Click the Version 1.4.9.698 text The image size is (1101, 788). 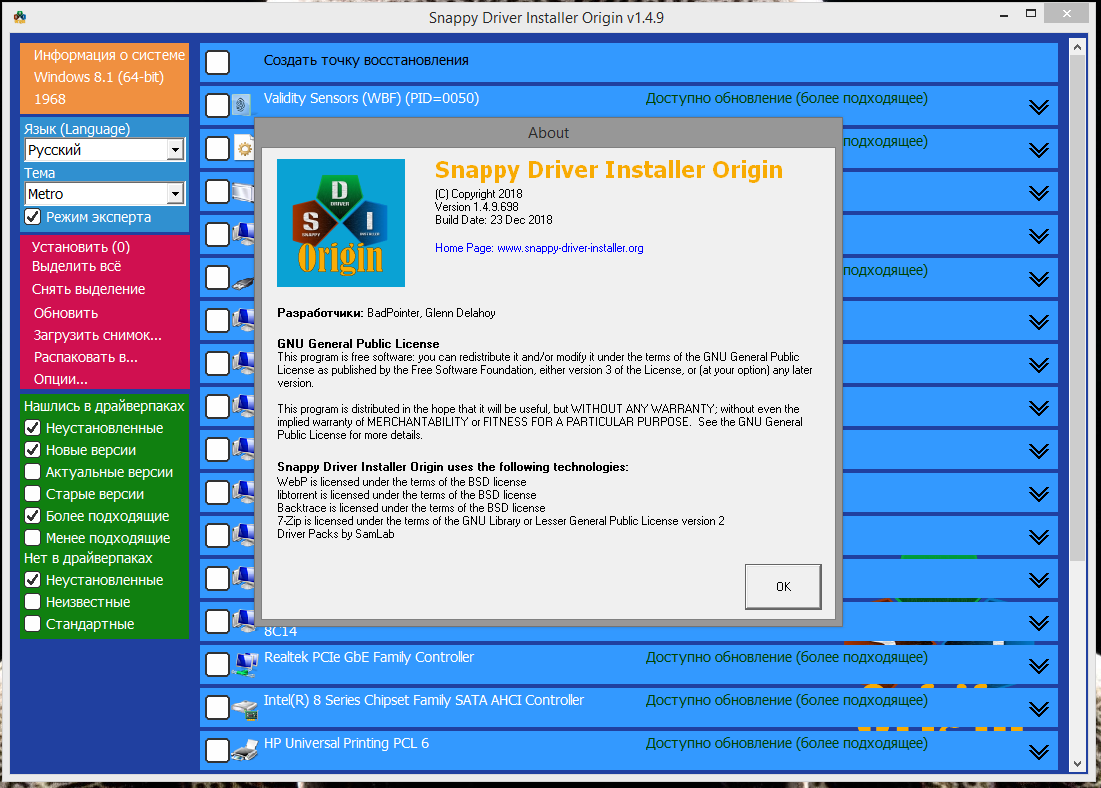(x=477, y=206)
